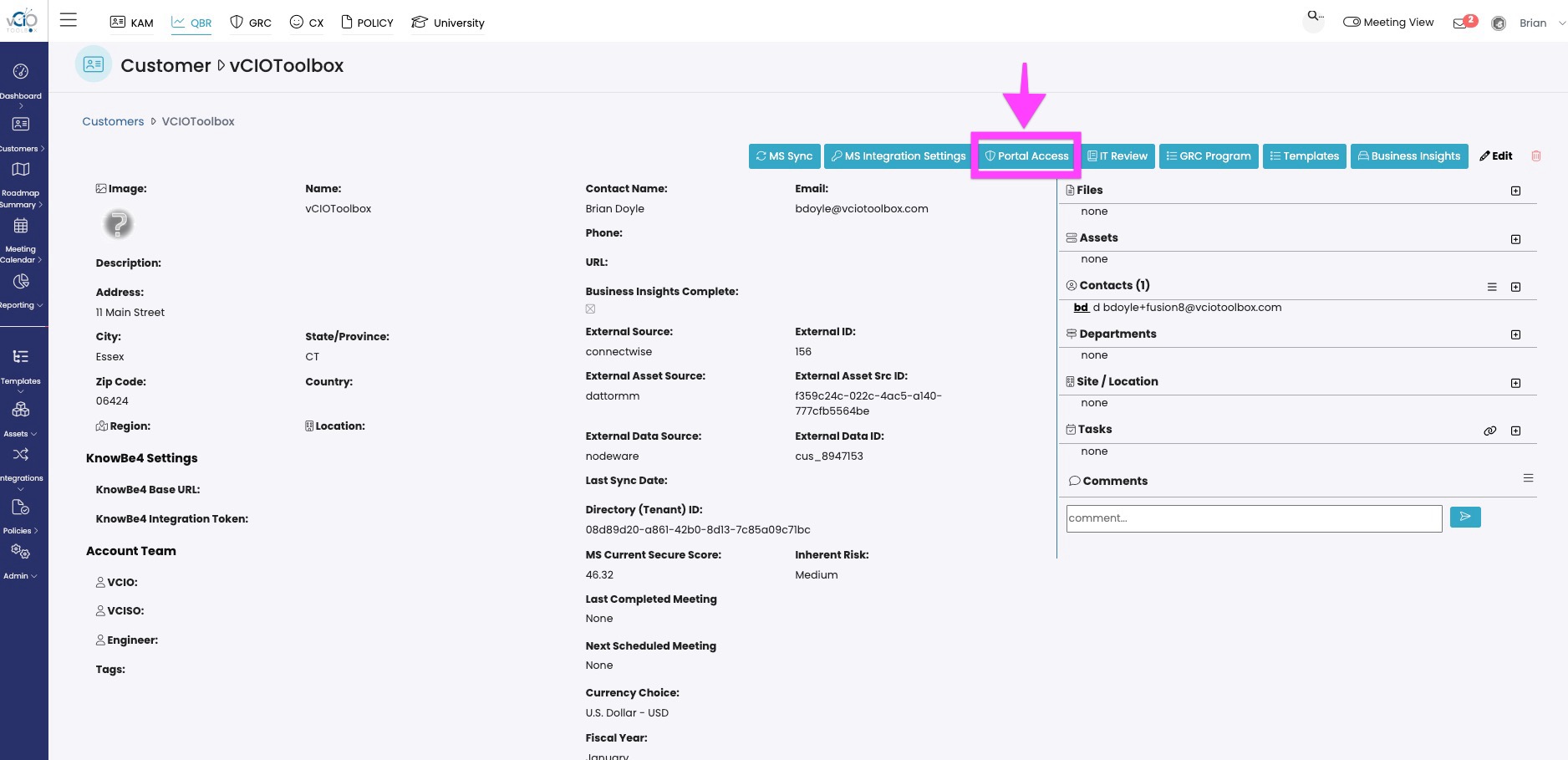This screenshot has width=1568, height=760.
Task: Open Business Insights button
Action: [1409, 156]
